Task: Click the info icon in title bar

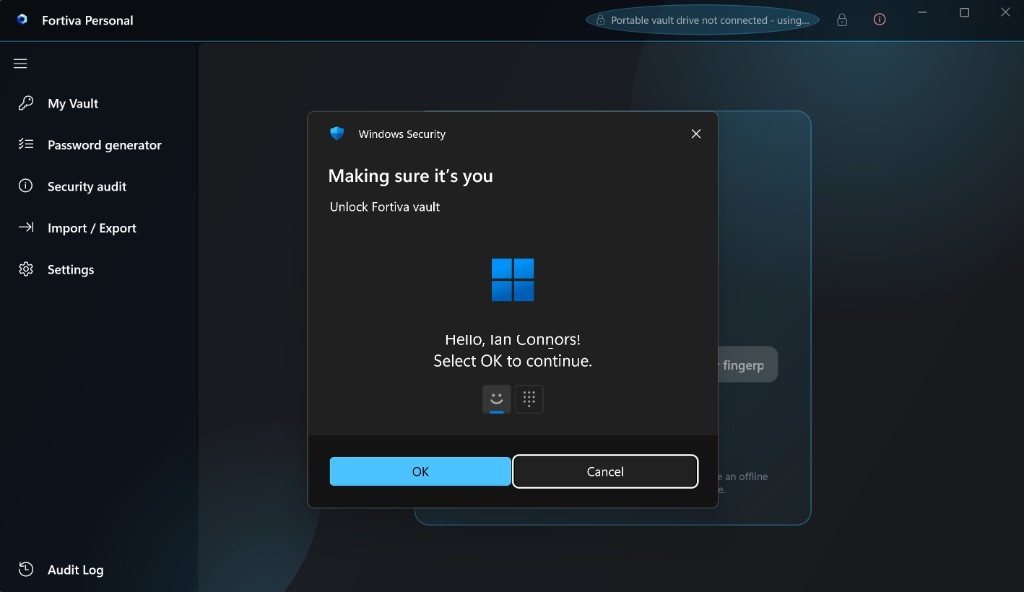Action: click(880, 20)
